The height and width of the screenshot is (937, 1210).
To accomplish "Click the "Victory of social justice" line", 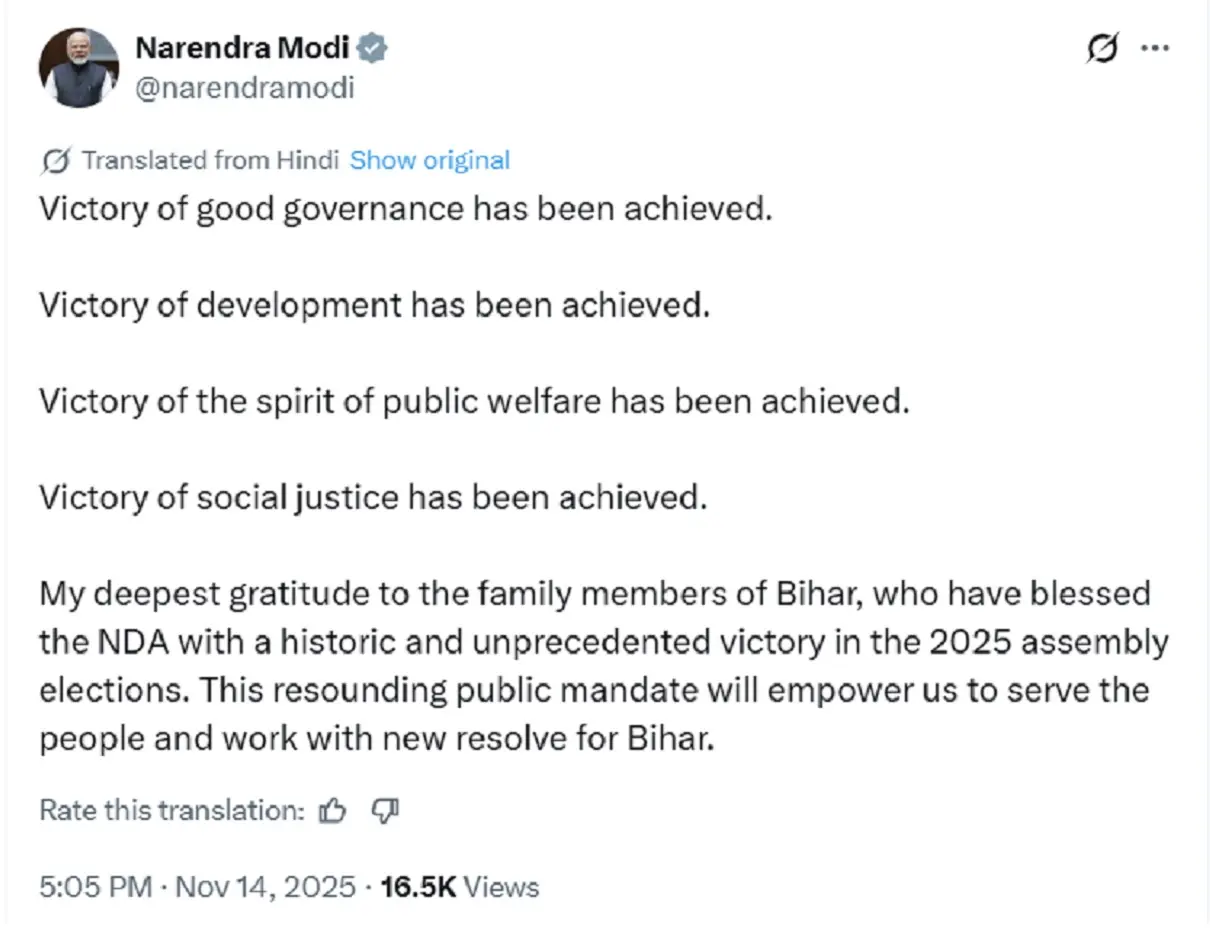I will tap(372, 497).
